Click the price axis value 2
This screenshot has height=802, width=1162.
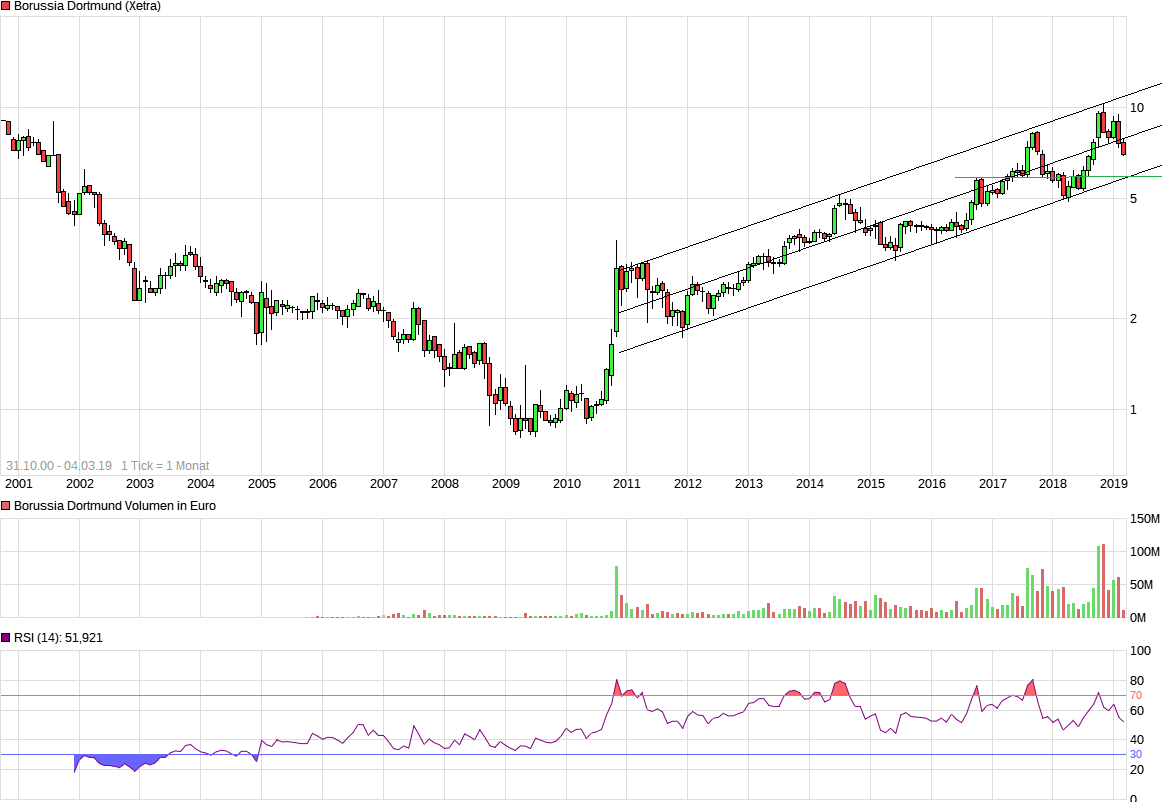tap(1134, 319)
